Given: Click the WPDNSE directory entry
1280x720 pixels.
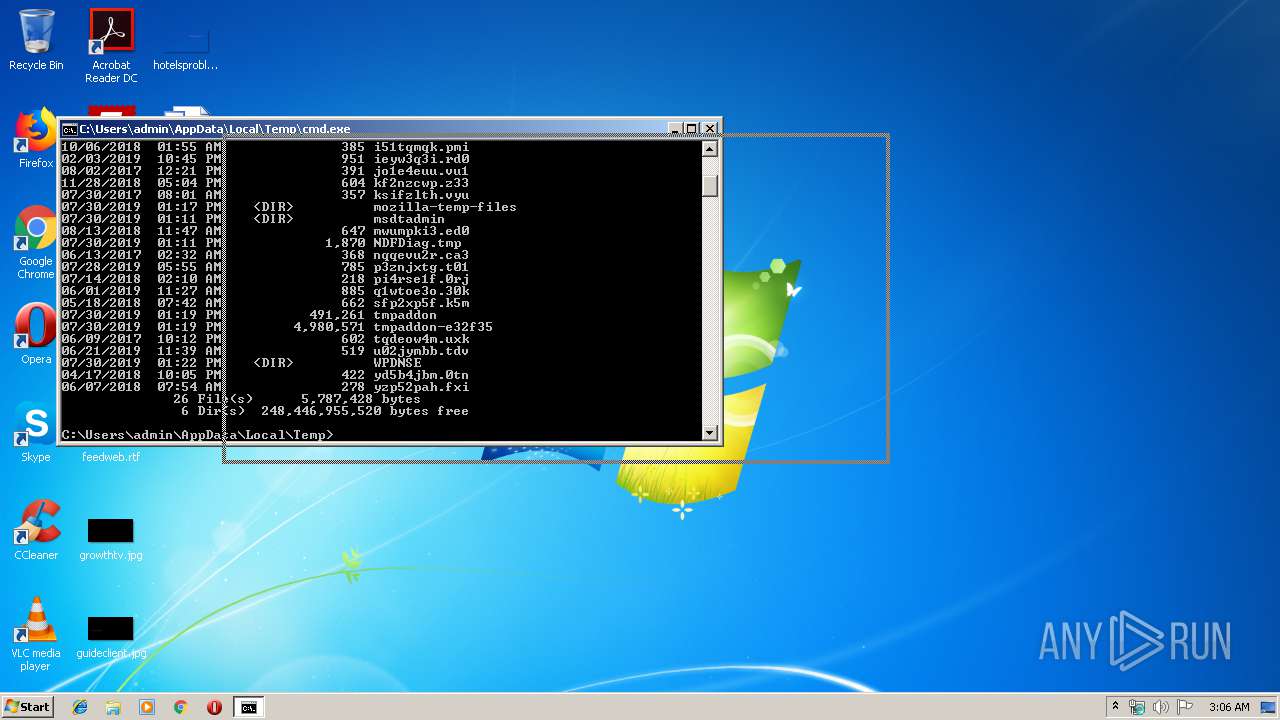Looking at the screenshot, I should point(397,363).
